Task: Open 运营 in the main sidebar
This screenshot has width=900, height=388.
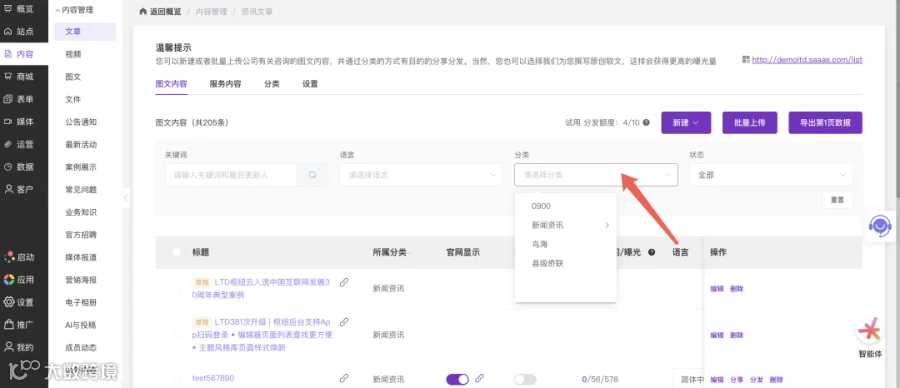Action: click(x=19, y=145)
